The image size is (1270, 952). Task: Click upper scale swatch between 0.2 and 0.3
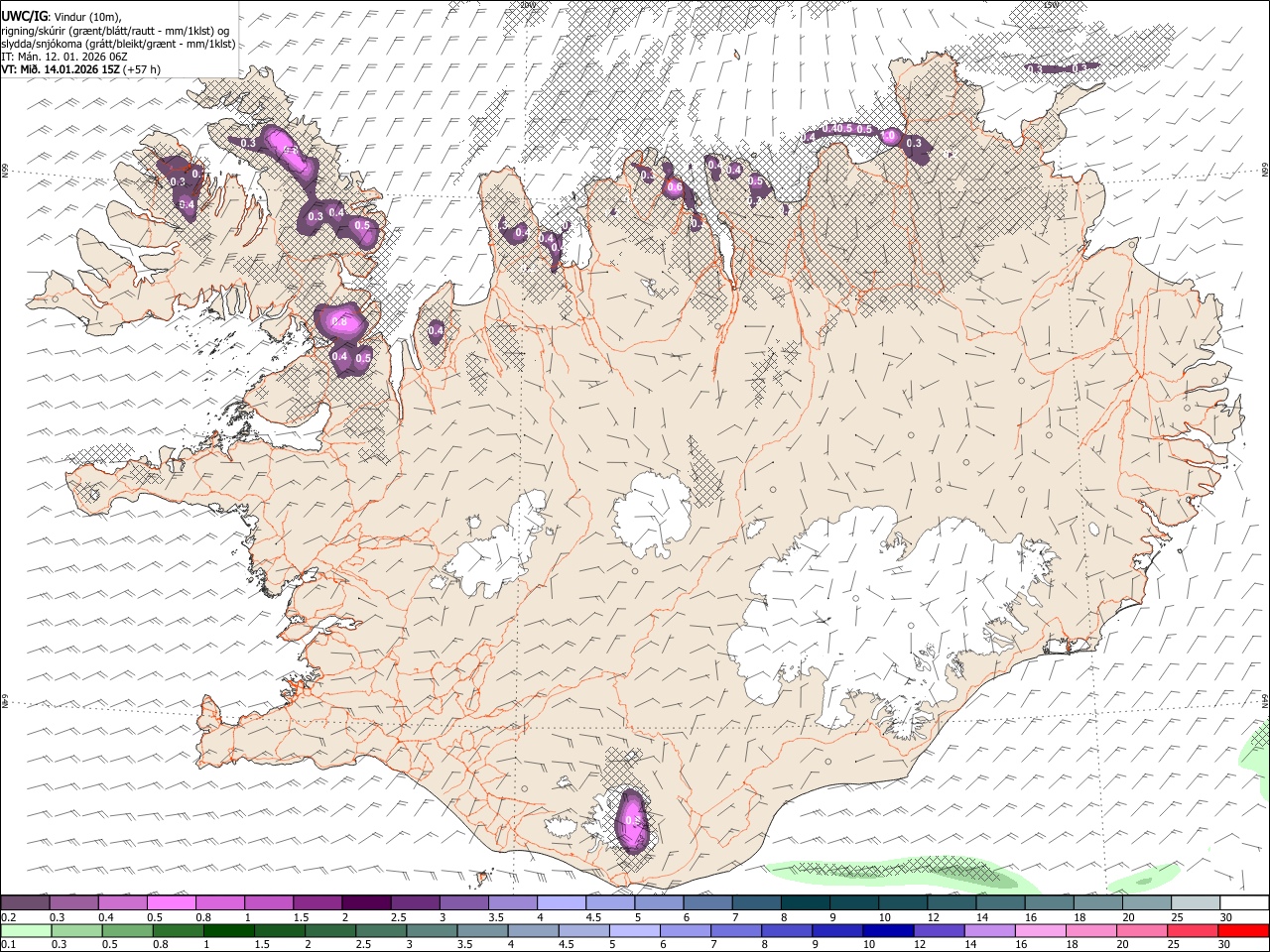(x=26, y=902)
